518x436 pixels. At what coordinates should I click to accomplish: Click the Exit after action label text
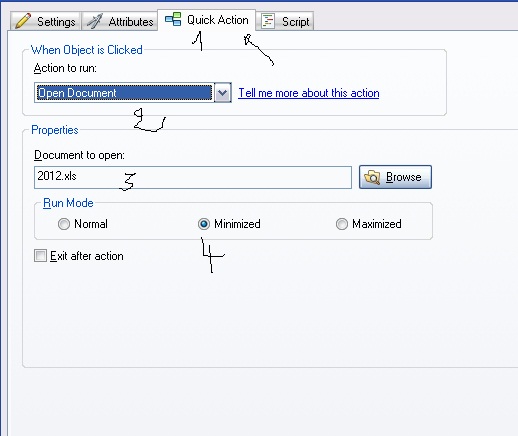(x=87, y=256)
